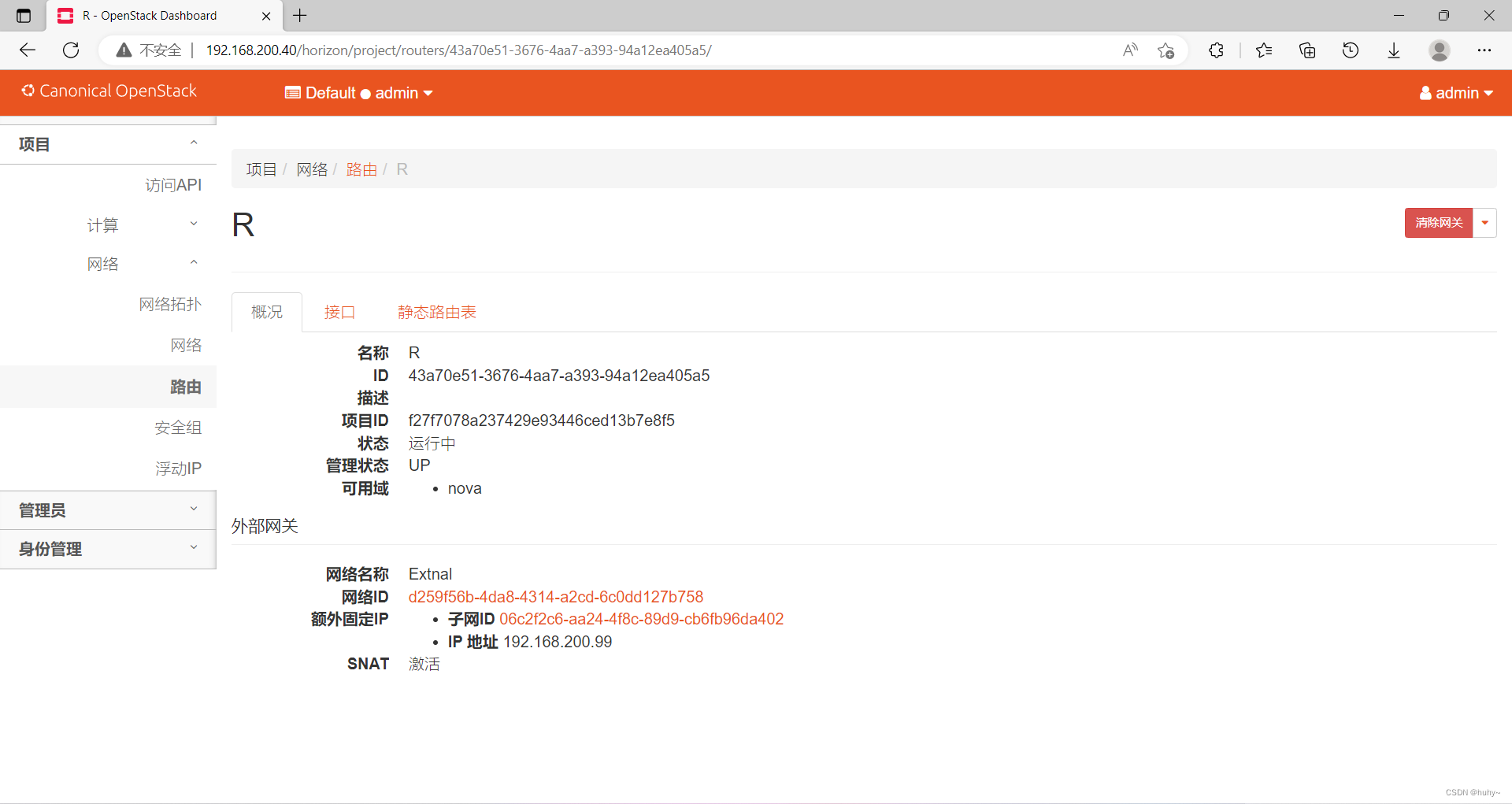Click the 运行中 status value
This screenshot has height=804, width=1512.
pyautogui.click(x=432, y=443)
